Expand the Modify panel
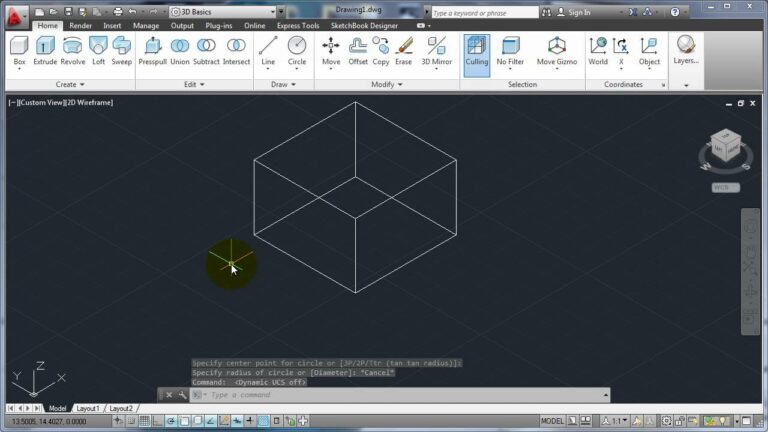 point(385,85)
